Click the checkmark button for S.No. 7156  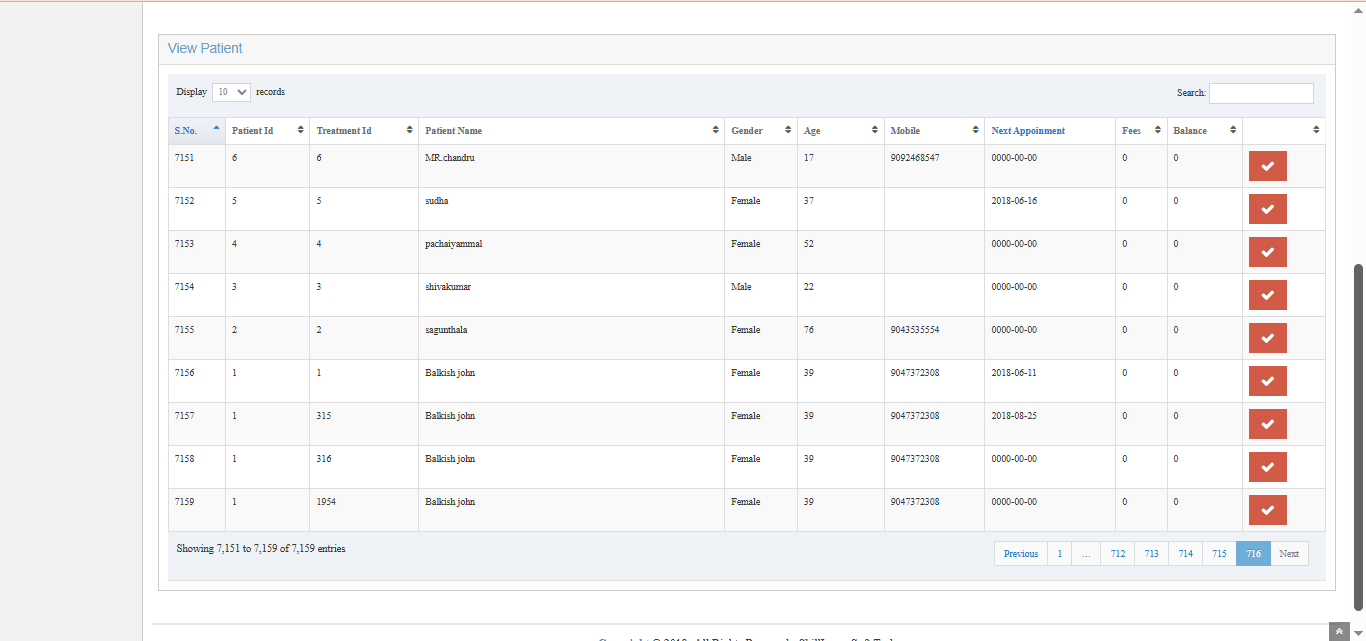point(1267,381)
